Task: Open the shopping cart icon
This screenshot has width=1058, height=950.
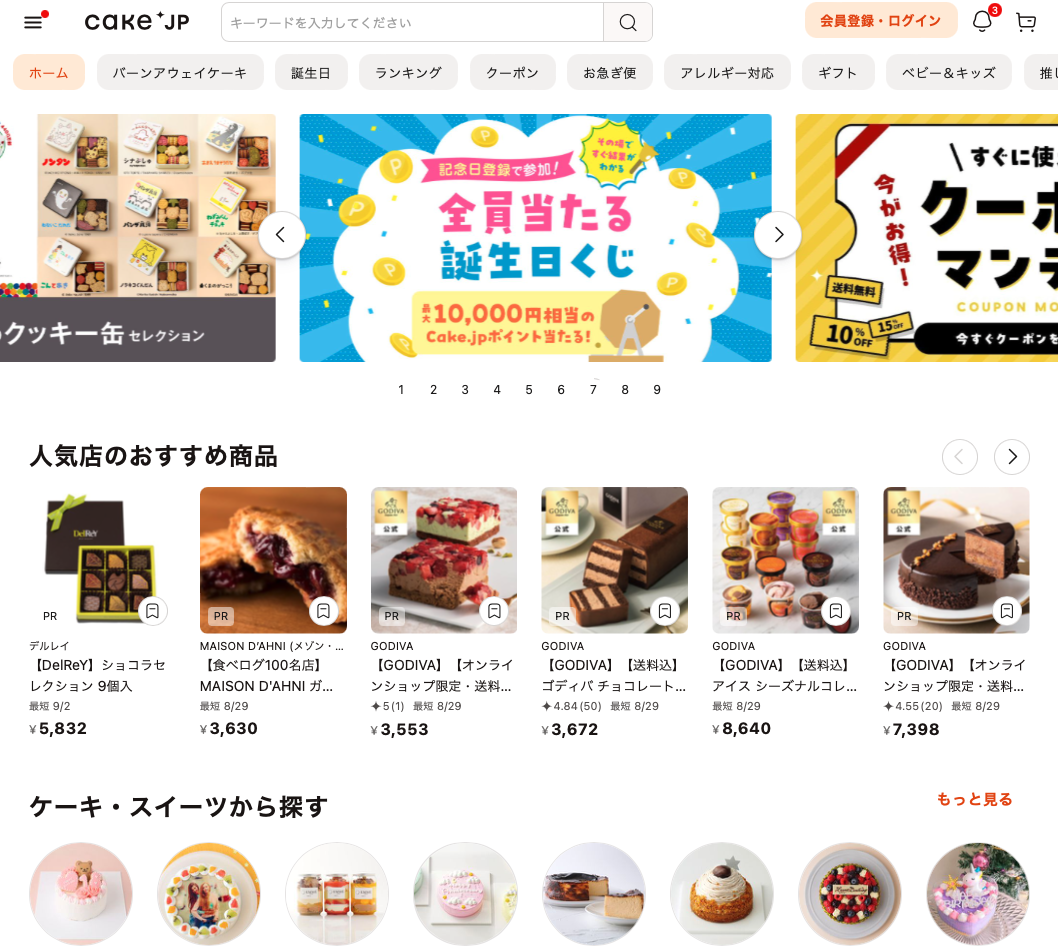Action: 1026,22
